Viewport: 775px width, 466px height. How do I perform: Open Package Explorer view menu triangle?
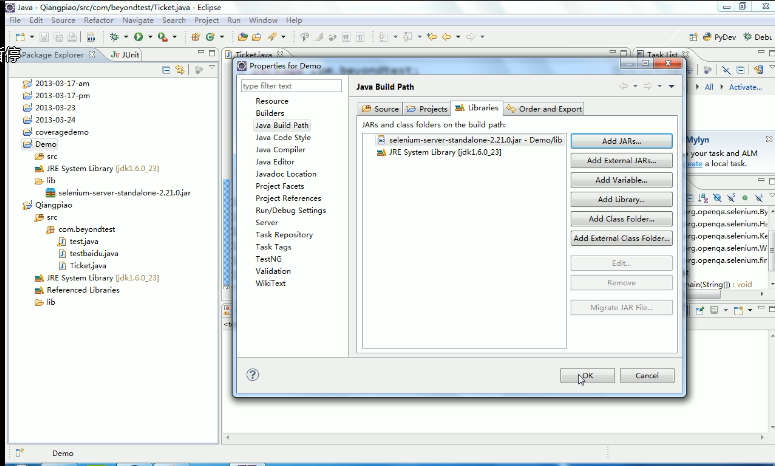(x=212, y=67)
